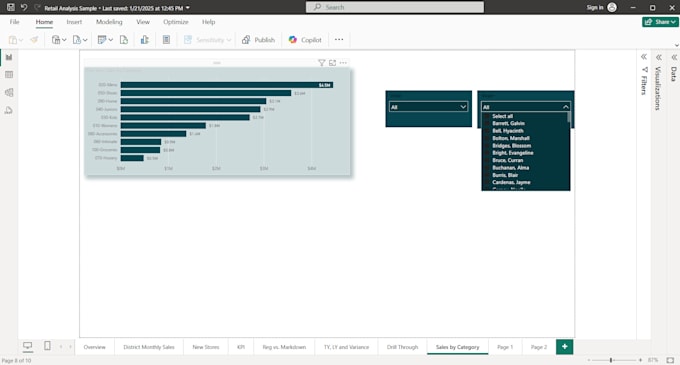Click the zoom slider handle
The height and width of the screenshot is (365, 680).
click(611, 360)
